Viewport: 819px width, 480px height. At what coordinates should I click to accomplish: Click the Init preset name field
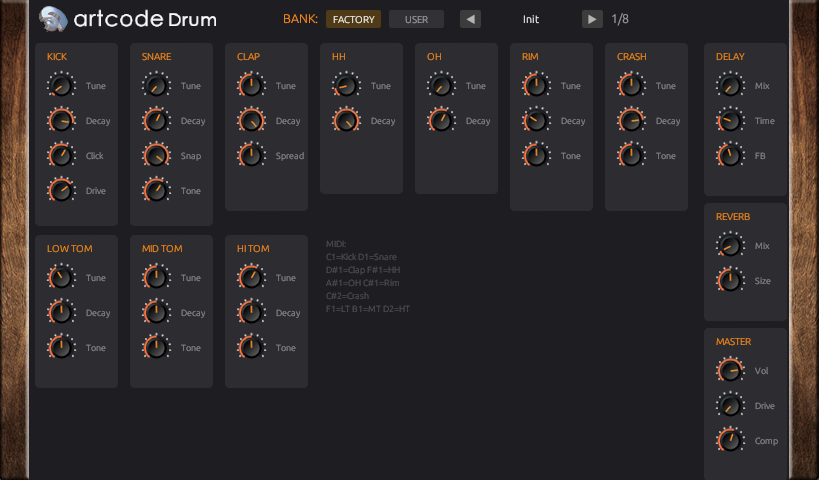(x=531, y=19)
